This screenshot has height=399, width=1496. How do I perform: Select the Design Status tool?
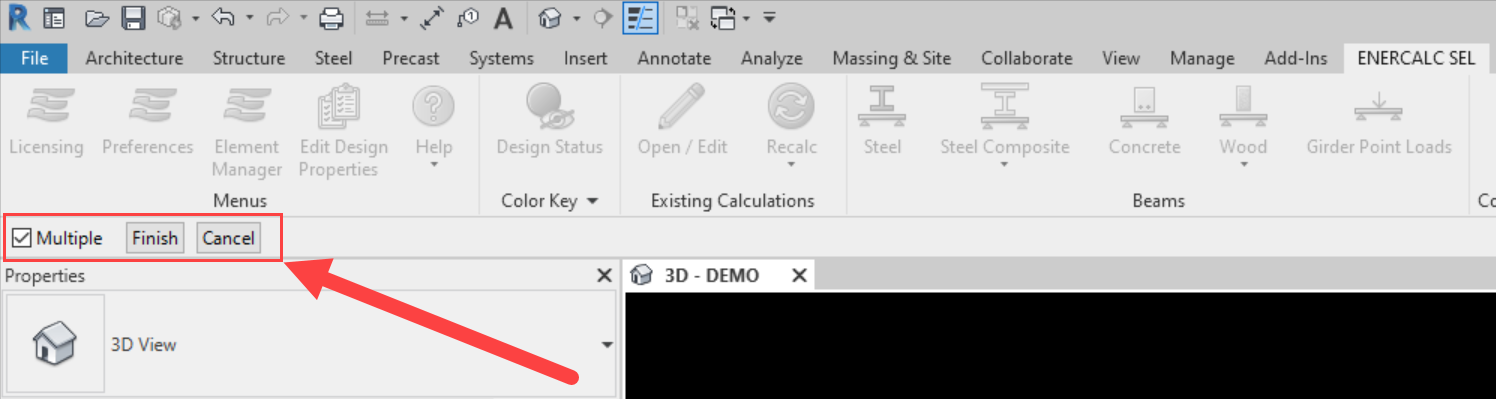549,107
